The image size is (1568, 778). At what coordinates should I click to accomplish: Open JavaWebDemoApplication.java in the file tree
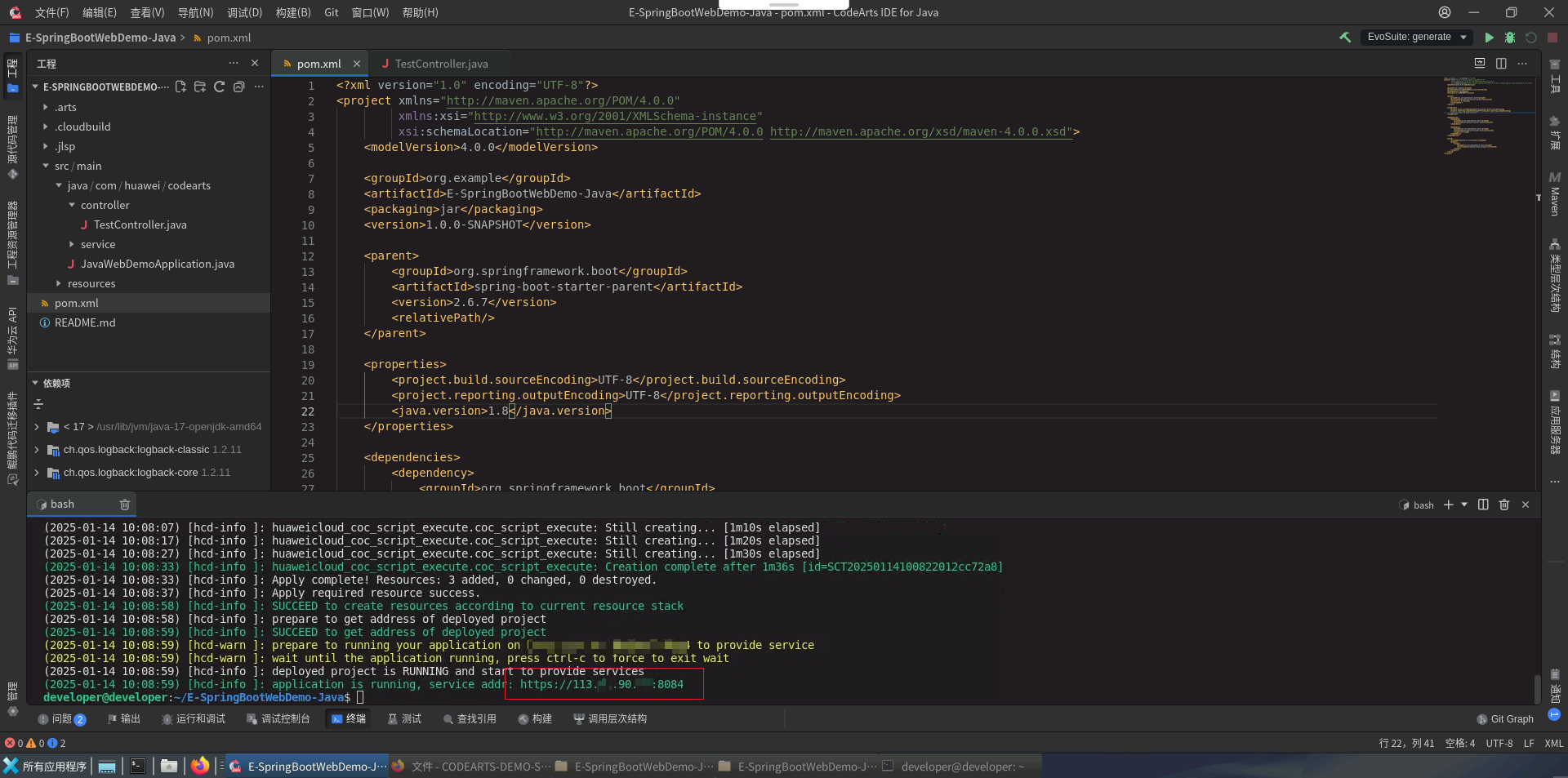157,264
